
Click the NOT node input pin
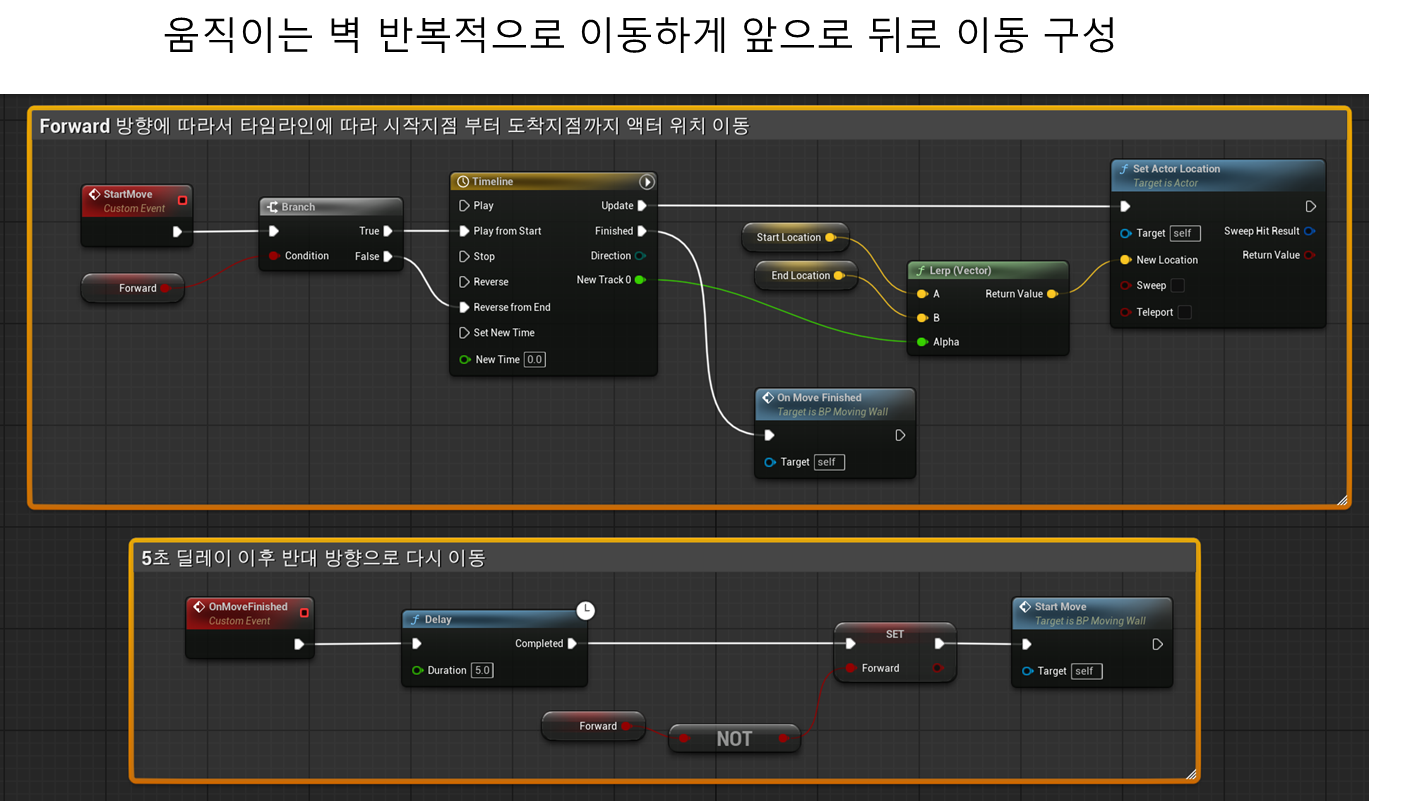click(684, 739)
